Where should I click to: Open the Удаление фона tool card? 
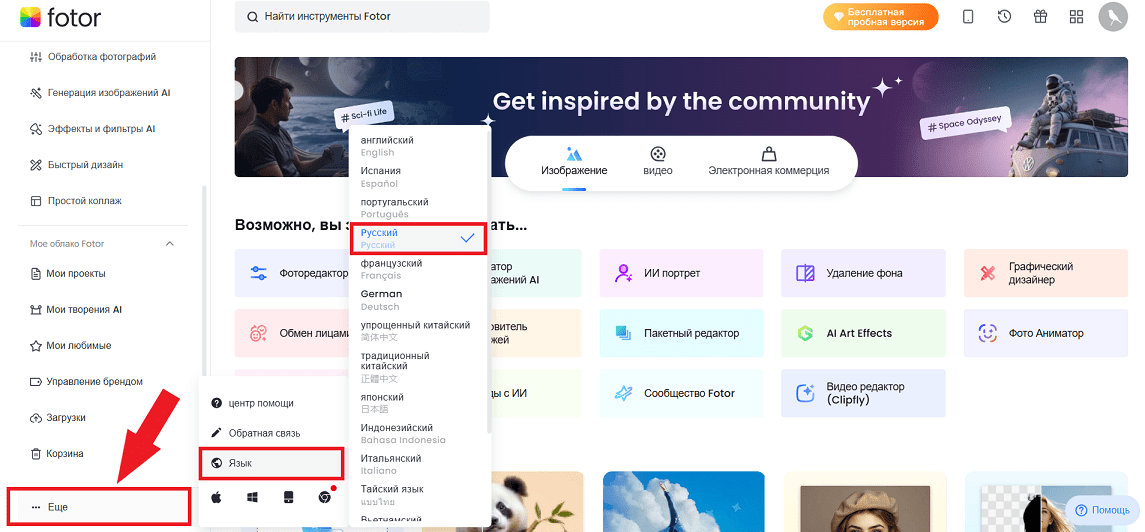pos(863,273)
